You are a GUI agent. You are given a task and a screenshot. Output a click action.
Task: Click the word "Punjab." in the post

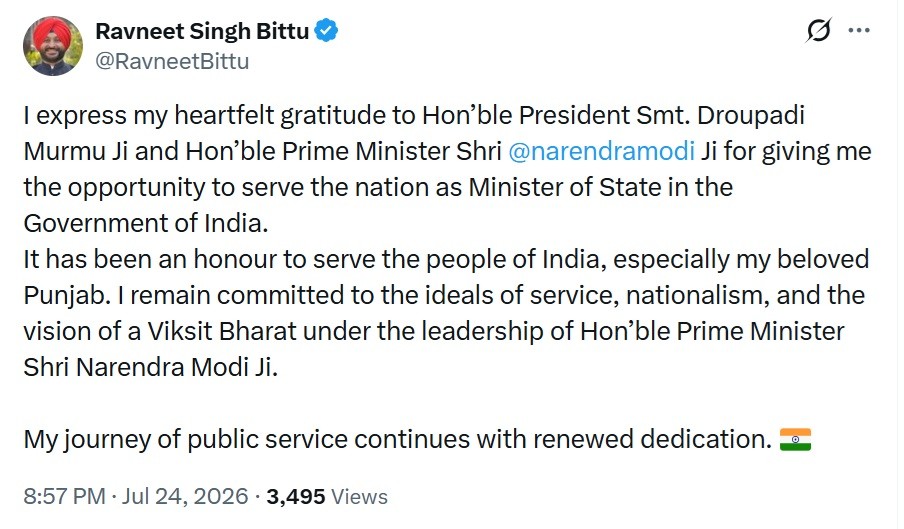click(x=67, y=296)
